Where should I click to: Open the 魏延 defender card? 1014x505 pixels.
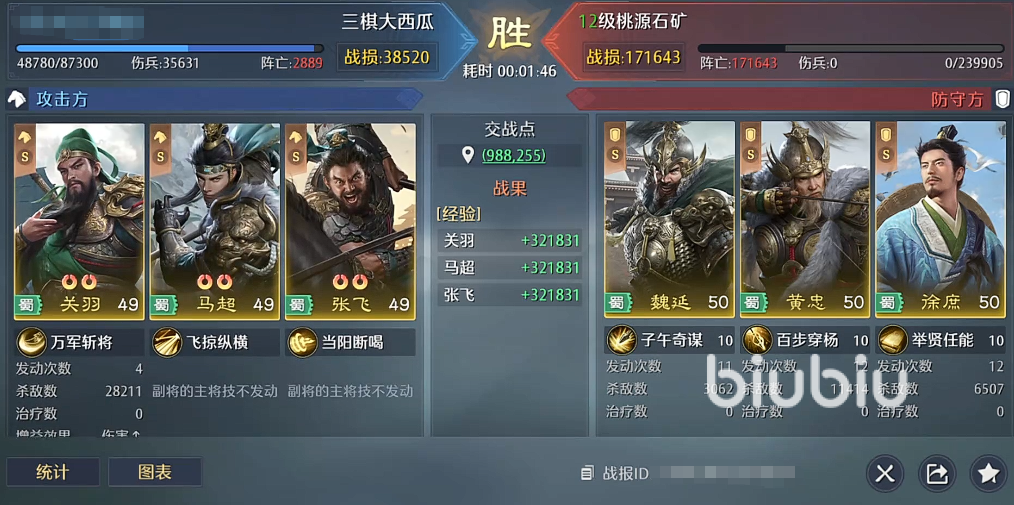(669, 219)
